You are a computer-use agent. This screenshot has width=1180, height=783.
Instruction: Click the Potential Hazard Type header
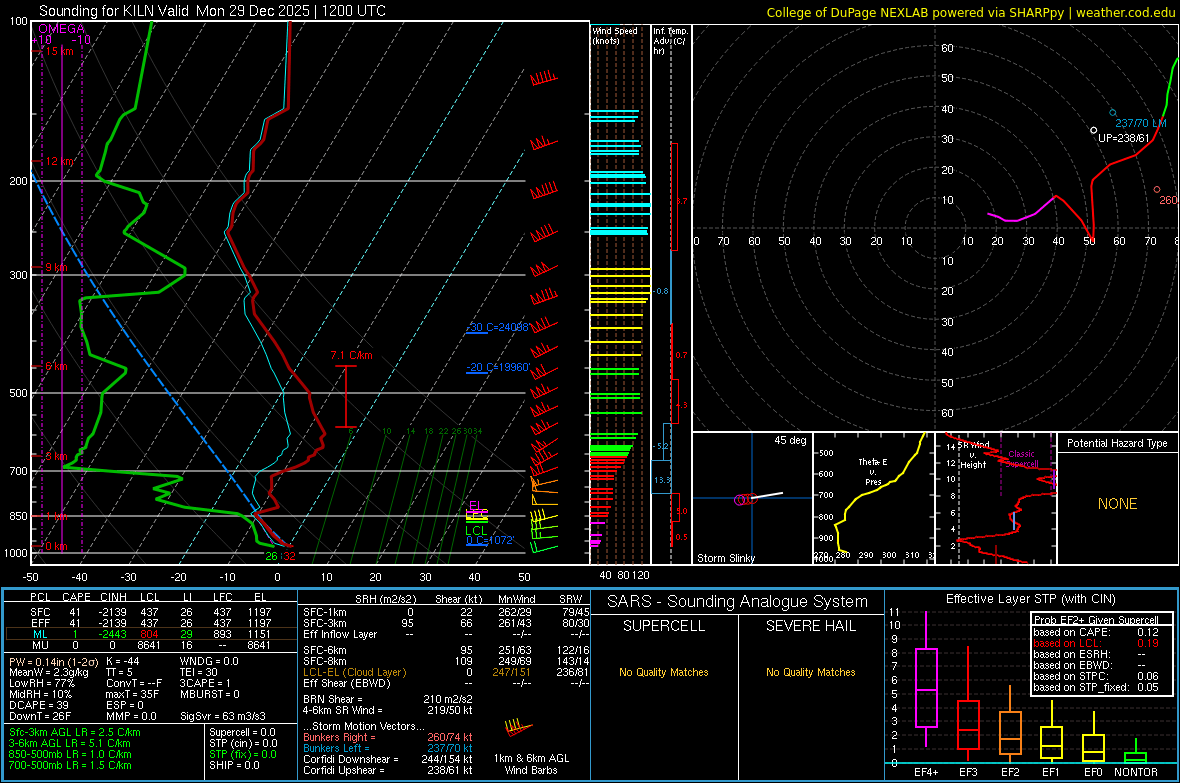1117,443
